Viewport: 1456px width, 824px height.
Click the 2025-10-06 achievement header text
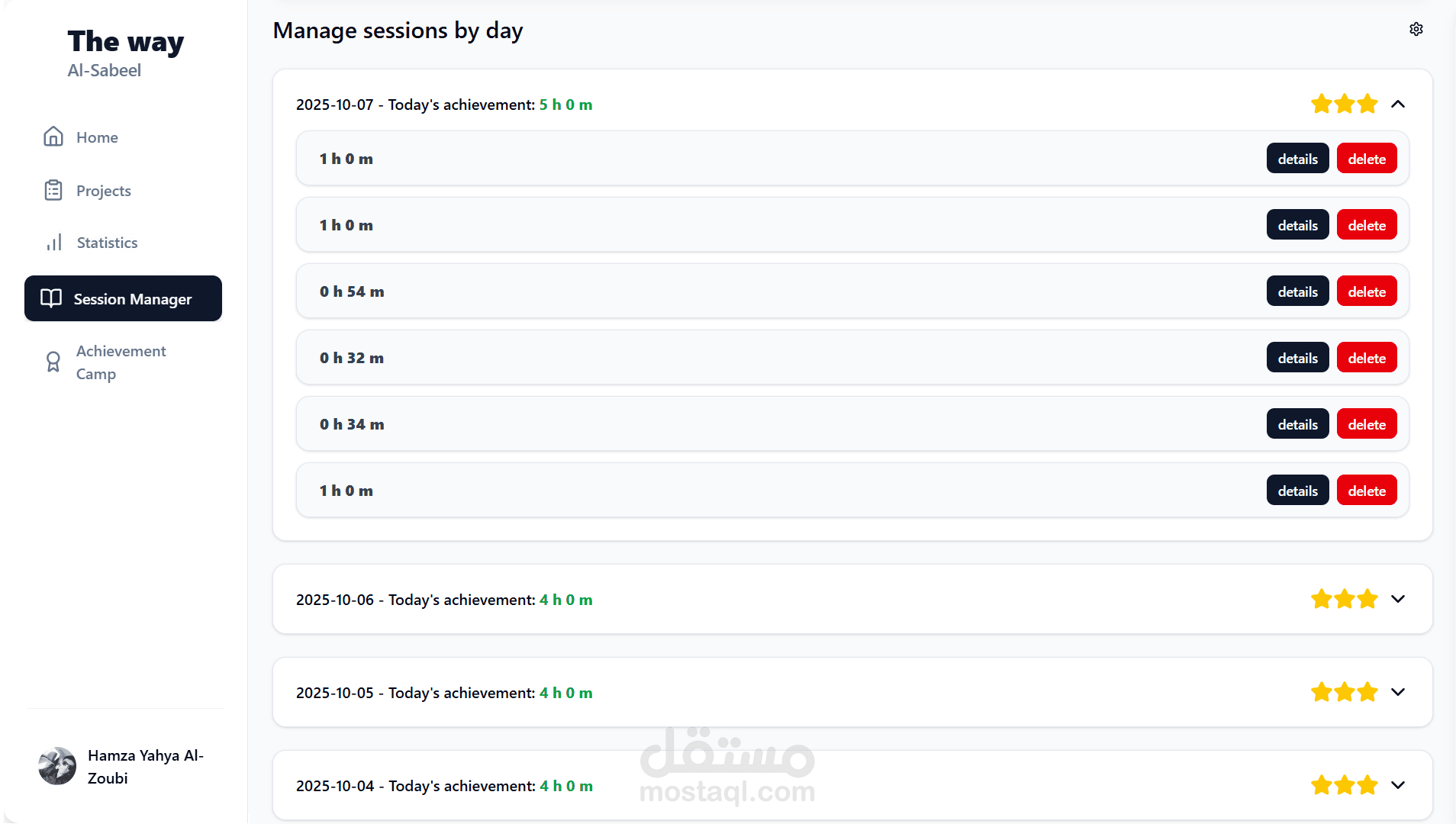444,600
